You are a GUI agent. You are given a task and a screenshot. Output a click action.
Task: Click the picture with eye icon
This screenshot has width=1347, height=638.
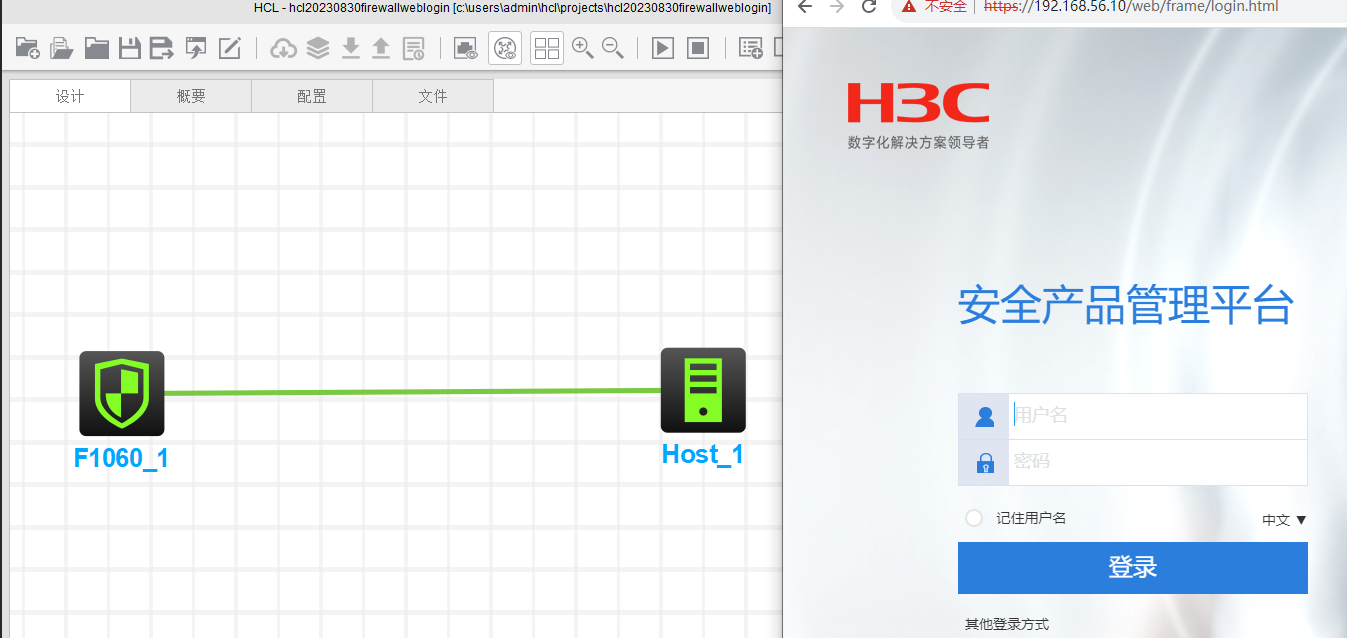pyautogui.click(x=466, y=47)
